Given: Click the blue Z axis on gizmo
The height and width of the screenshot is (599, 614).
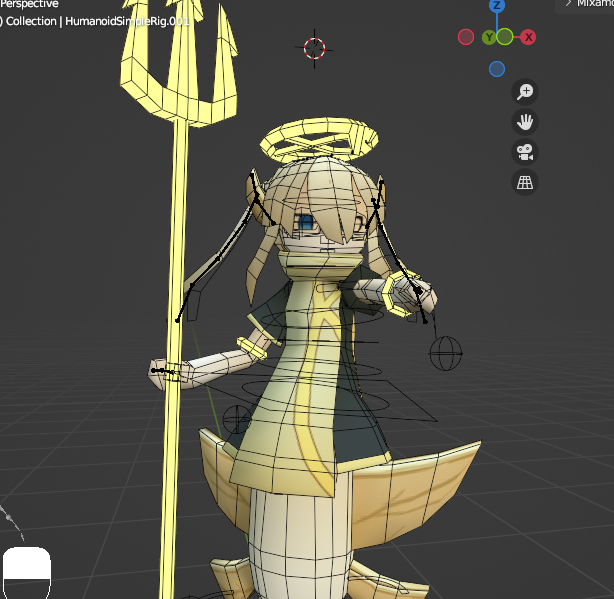Looking at the screenshot, I should click(x=497, y=5).
